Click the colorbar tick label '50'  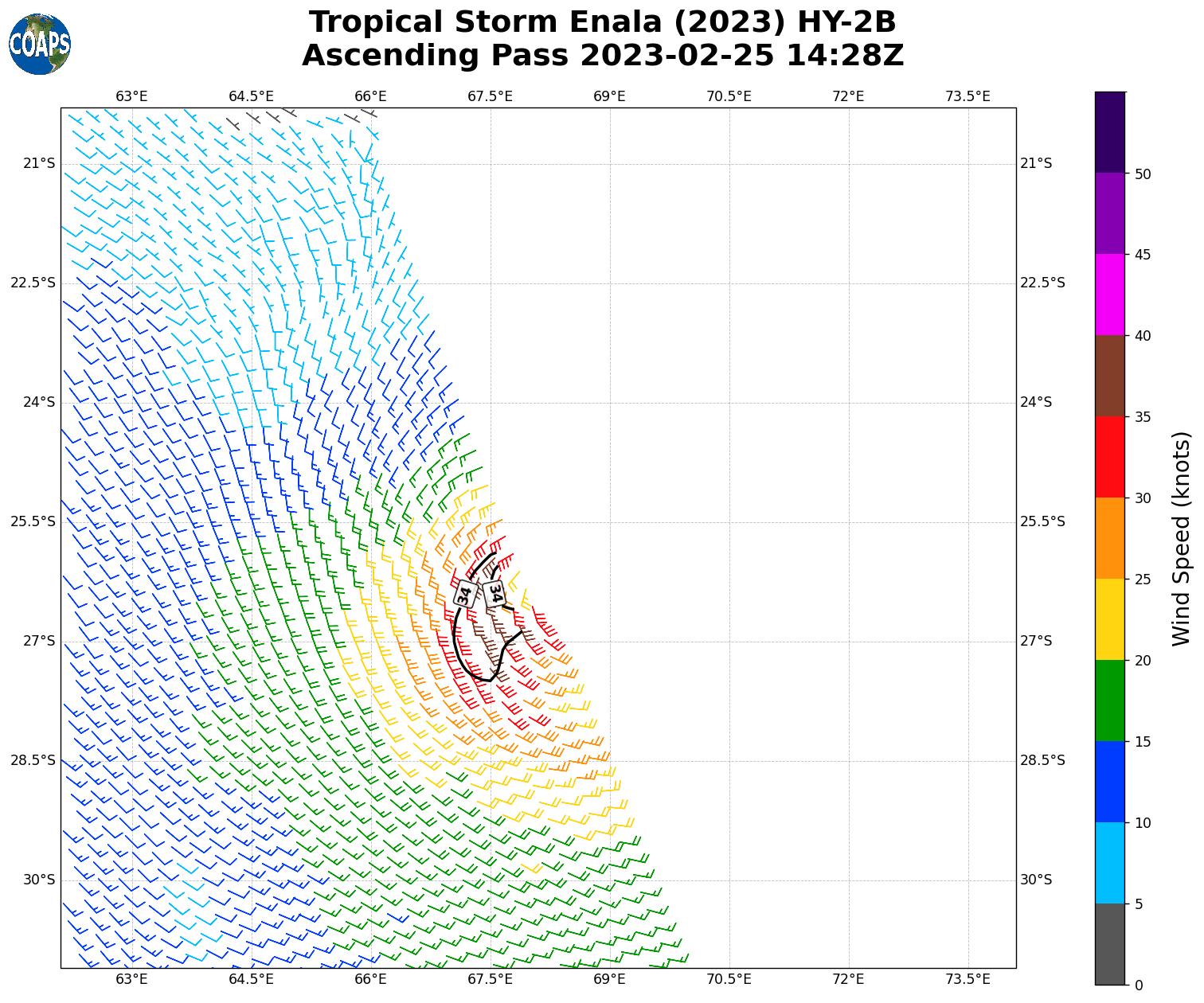tap(1143, 174)
